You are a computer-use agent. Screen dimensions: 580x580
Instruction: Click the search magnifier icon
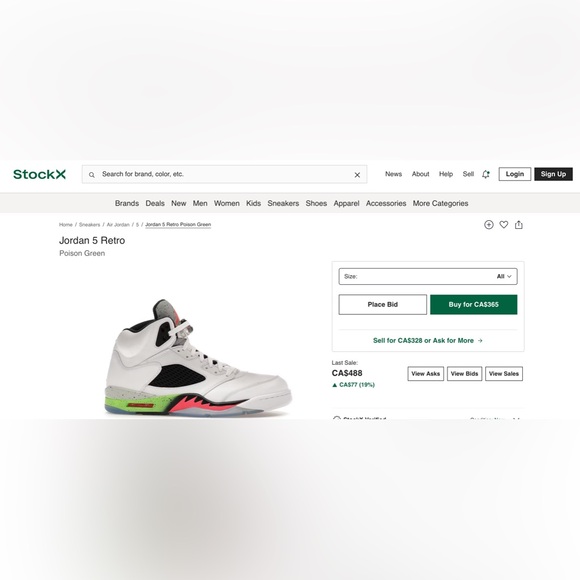92,175
